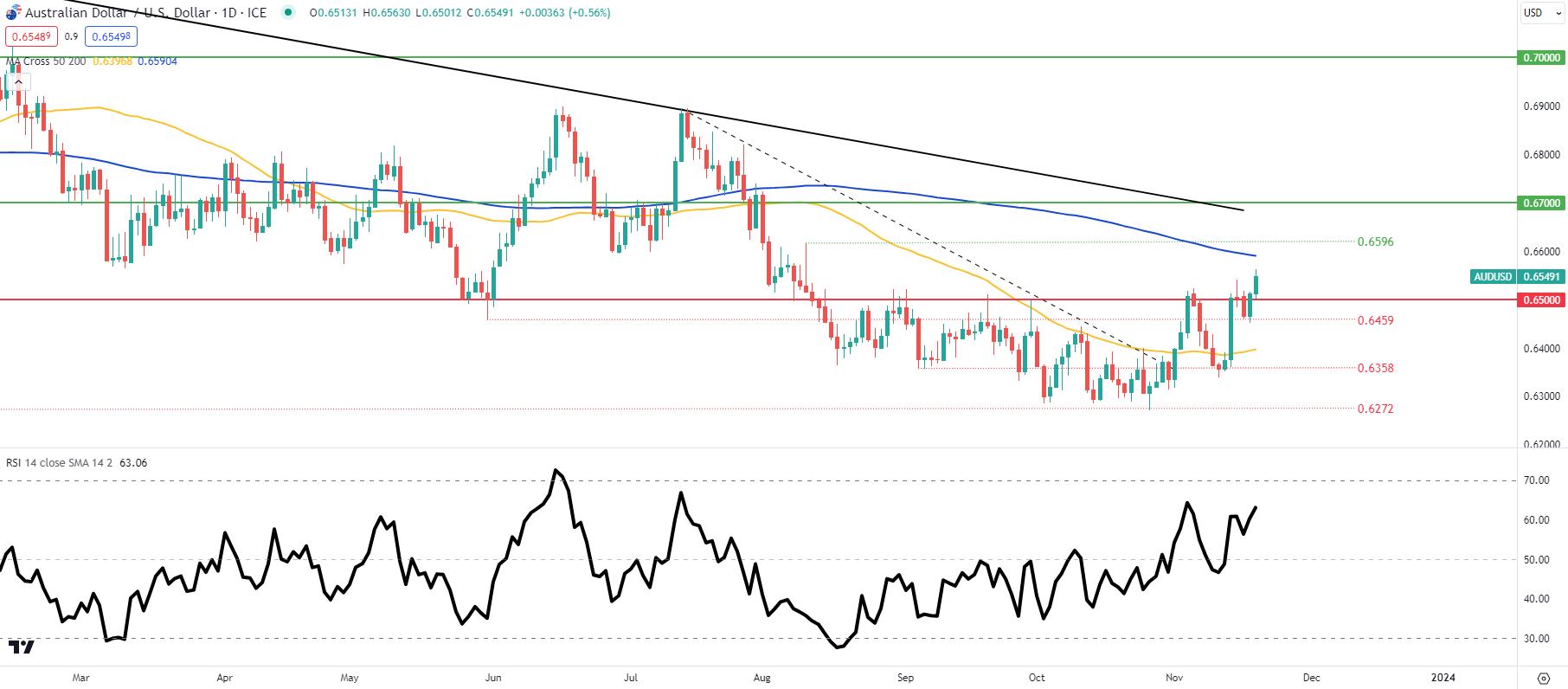Image resolution: width=1568 pixels, height=689 pixels.
Task: Click the Aug label on time axis
Action: (762, 678)
